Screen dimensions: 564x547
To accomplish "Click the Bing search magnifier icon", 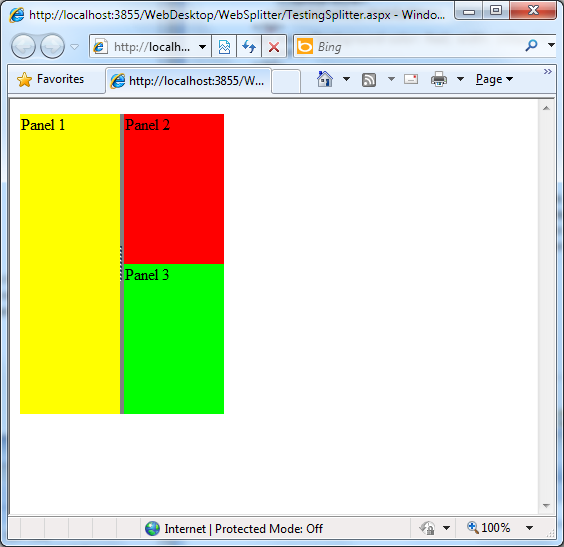I will (531, 45).
